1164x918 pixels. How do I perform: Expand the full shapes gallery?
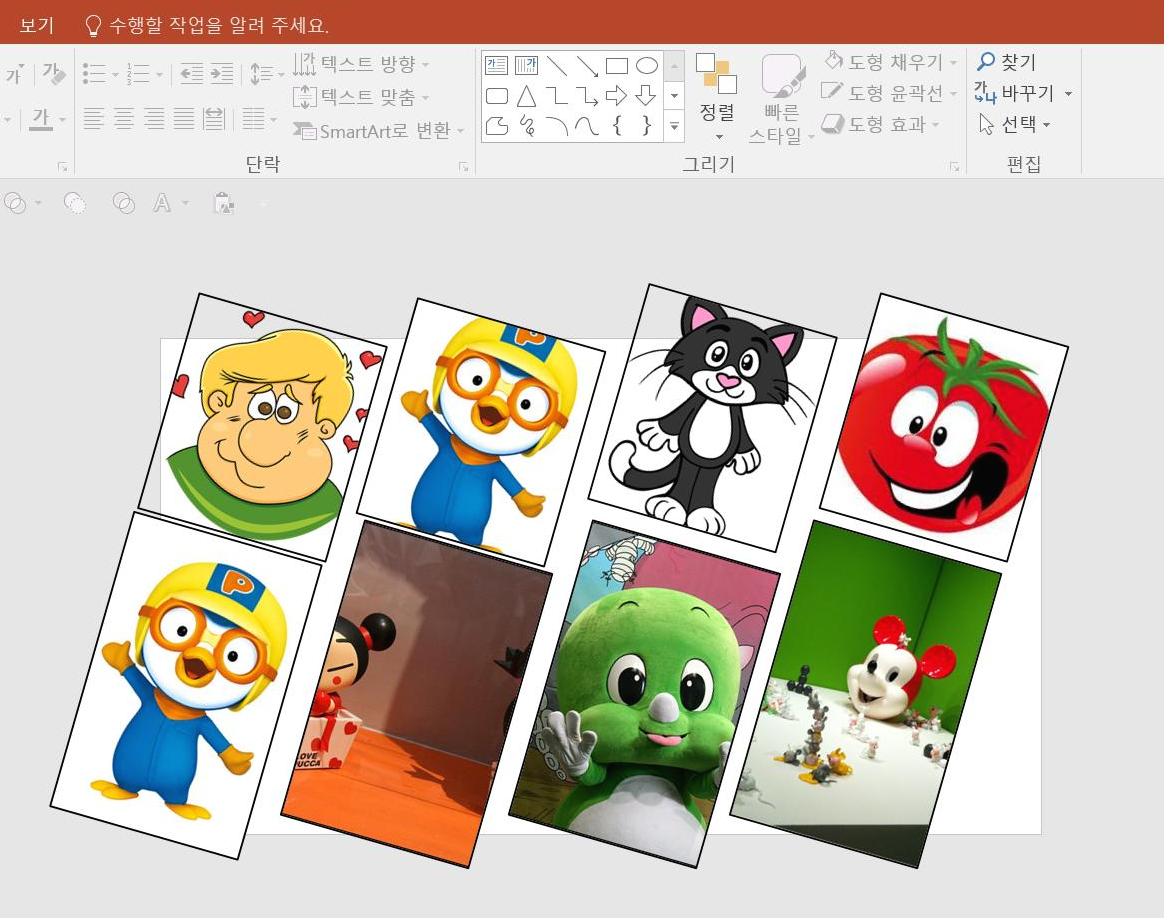[x=674, y=126]
